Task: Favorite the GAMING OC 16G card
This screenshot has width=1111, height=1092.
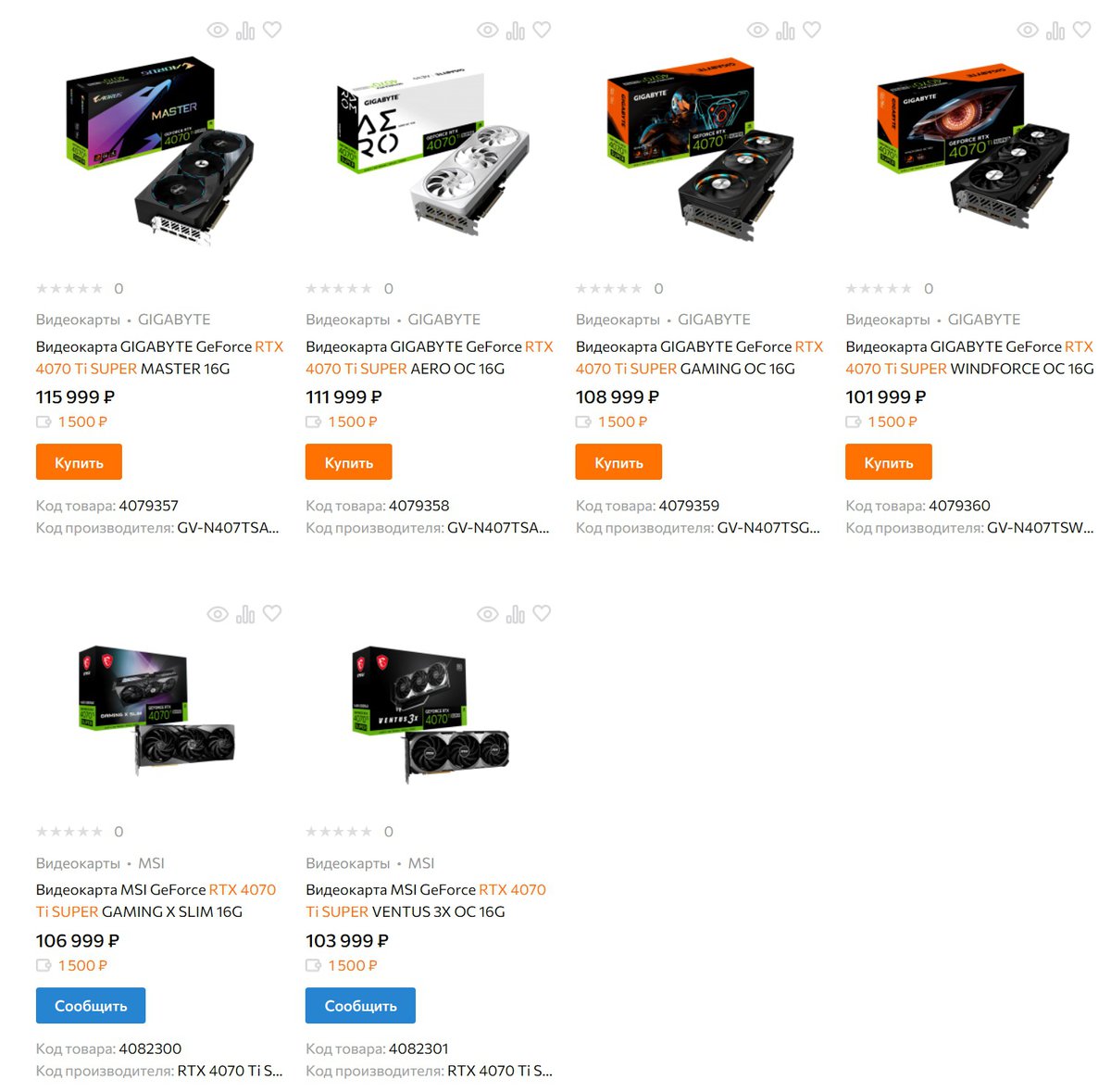Action: click(812, 30)
